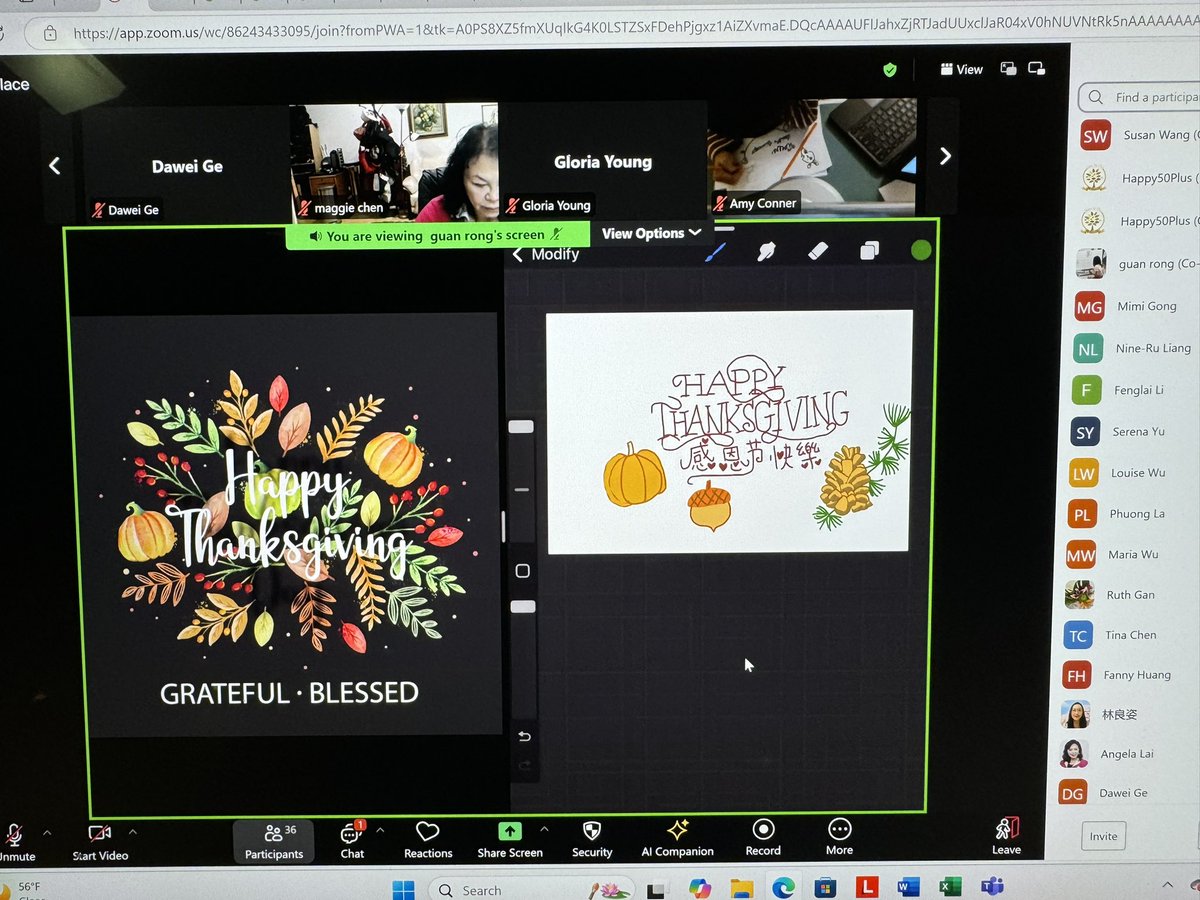Click the Happy Thanksgiving canvas drawing with pumpkin
The height and width of the screenshot is (900, 1200).
[729, 430]
